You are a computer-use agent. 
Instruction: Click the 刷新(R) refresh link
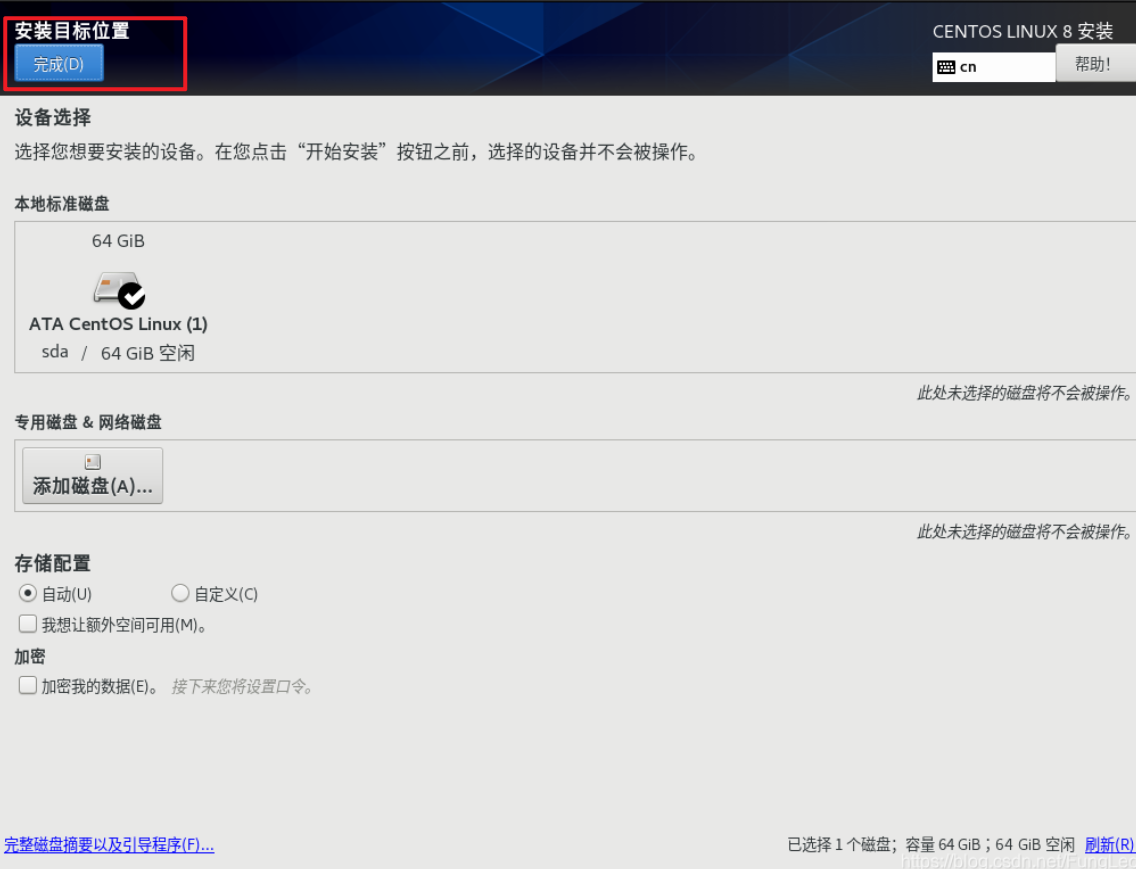tap(1109, 845)
